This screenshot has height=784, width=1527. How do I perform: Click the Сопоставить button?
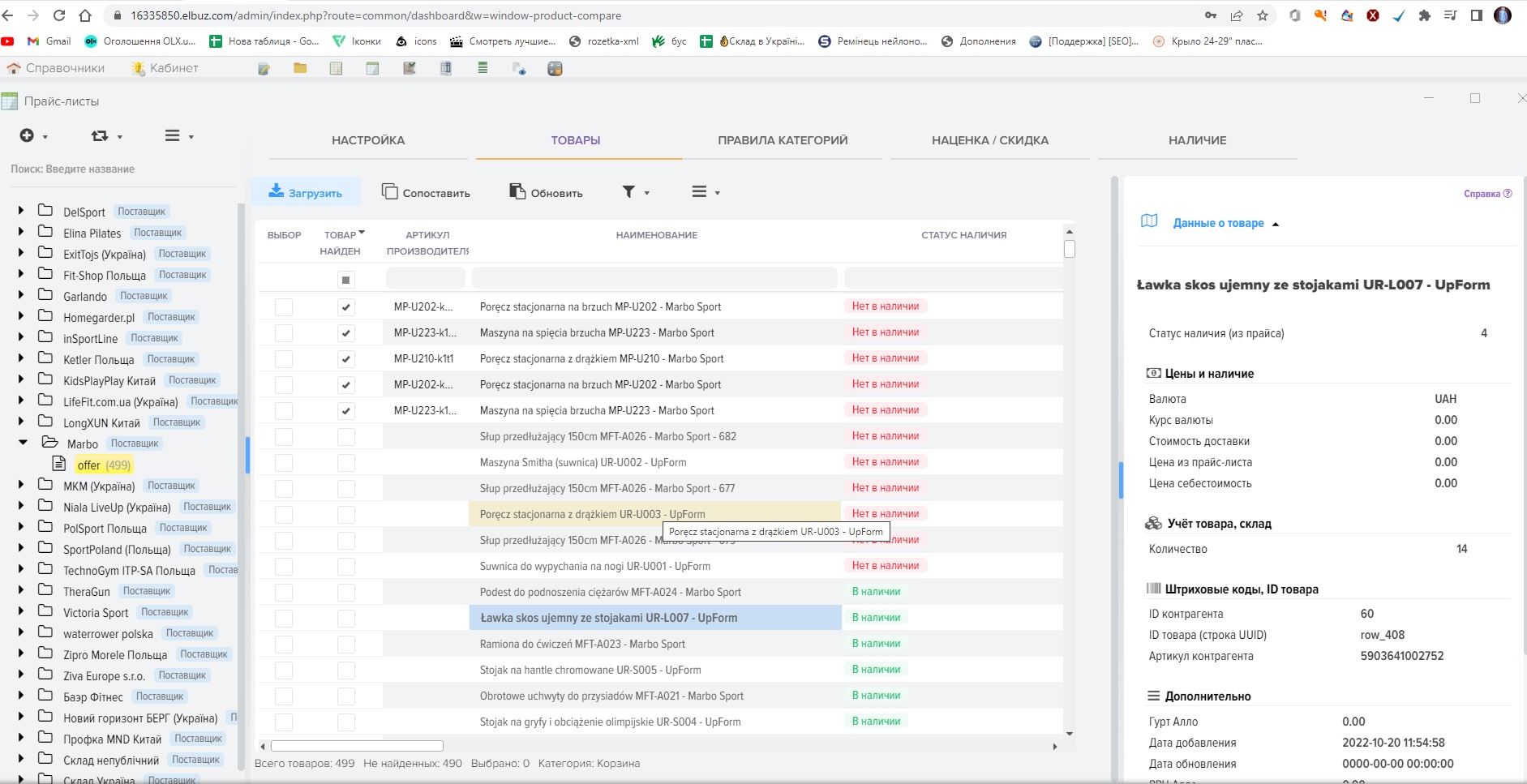coord(426,192)
